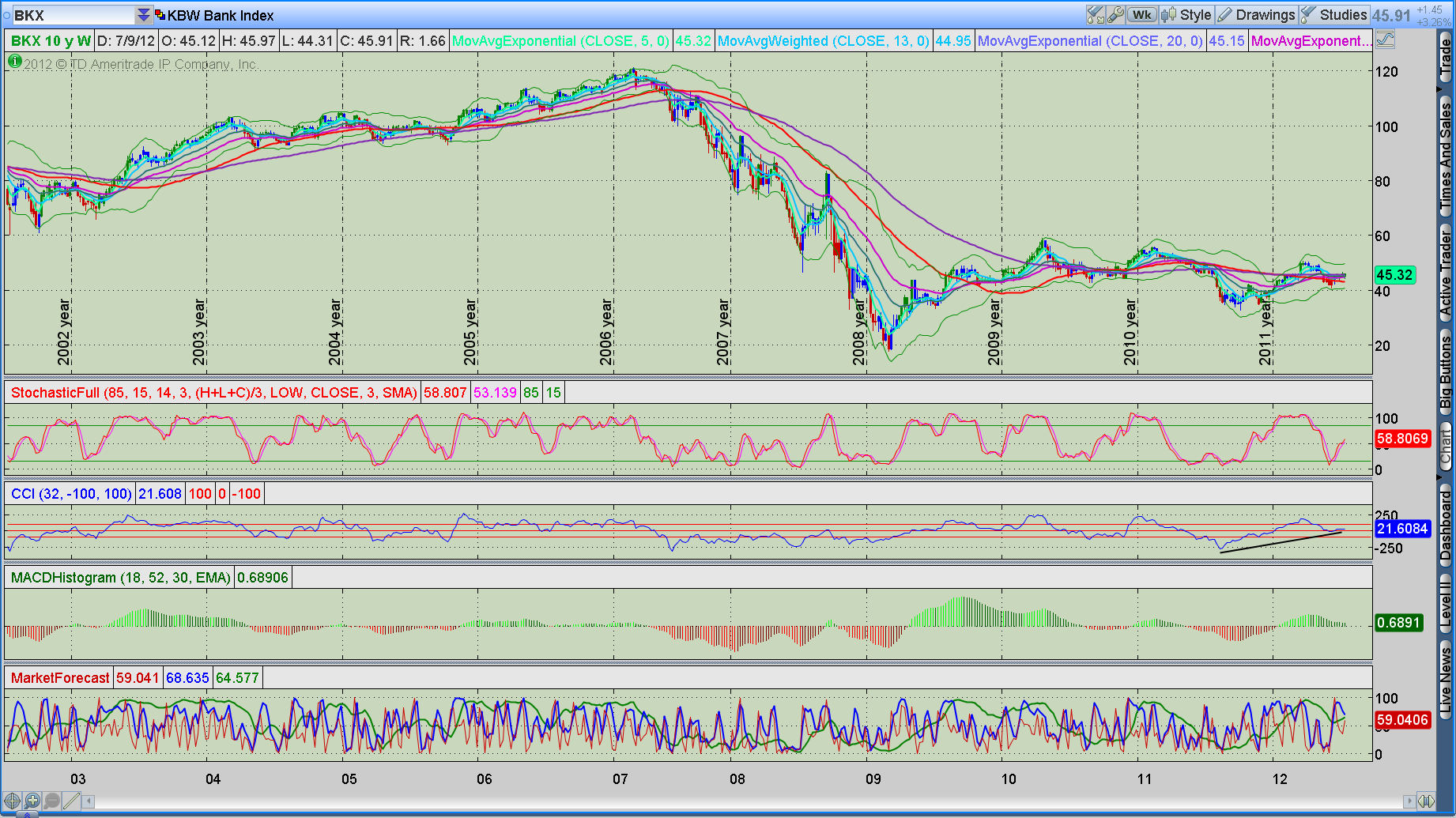Select the trendline drawing tool icon
Image resolution: width=1456 pixels, height=818 pixels.
point(71,801)
